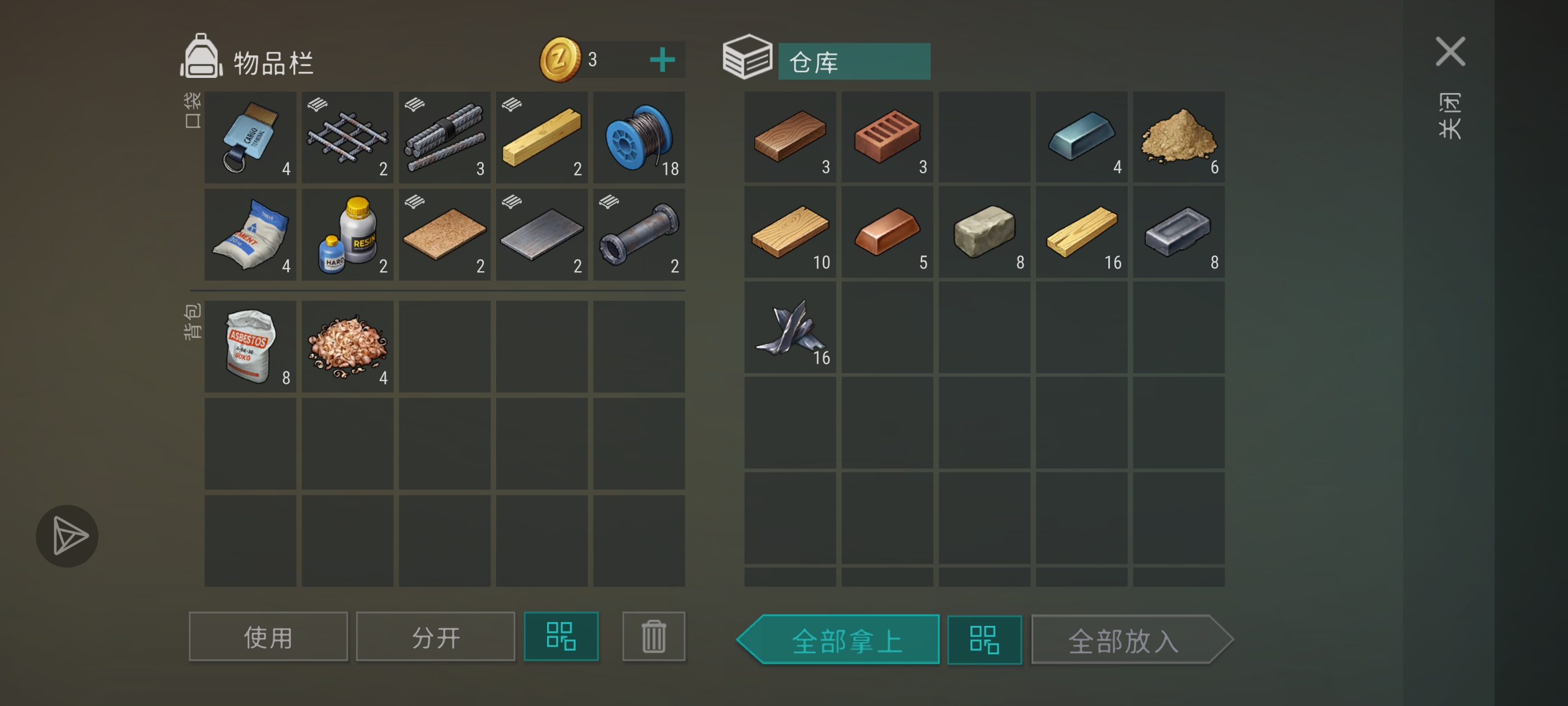This screenshot has height=706, width=1568.
Task: Select the red brick in warehouse
Action: 887,137
